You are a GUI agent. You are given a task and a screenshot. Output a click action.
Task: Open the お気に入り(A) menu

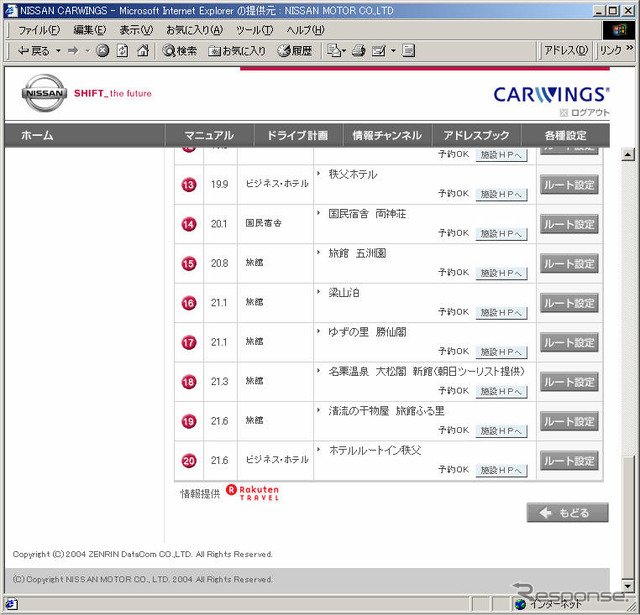194,30
